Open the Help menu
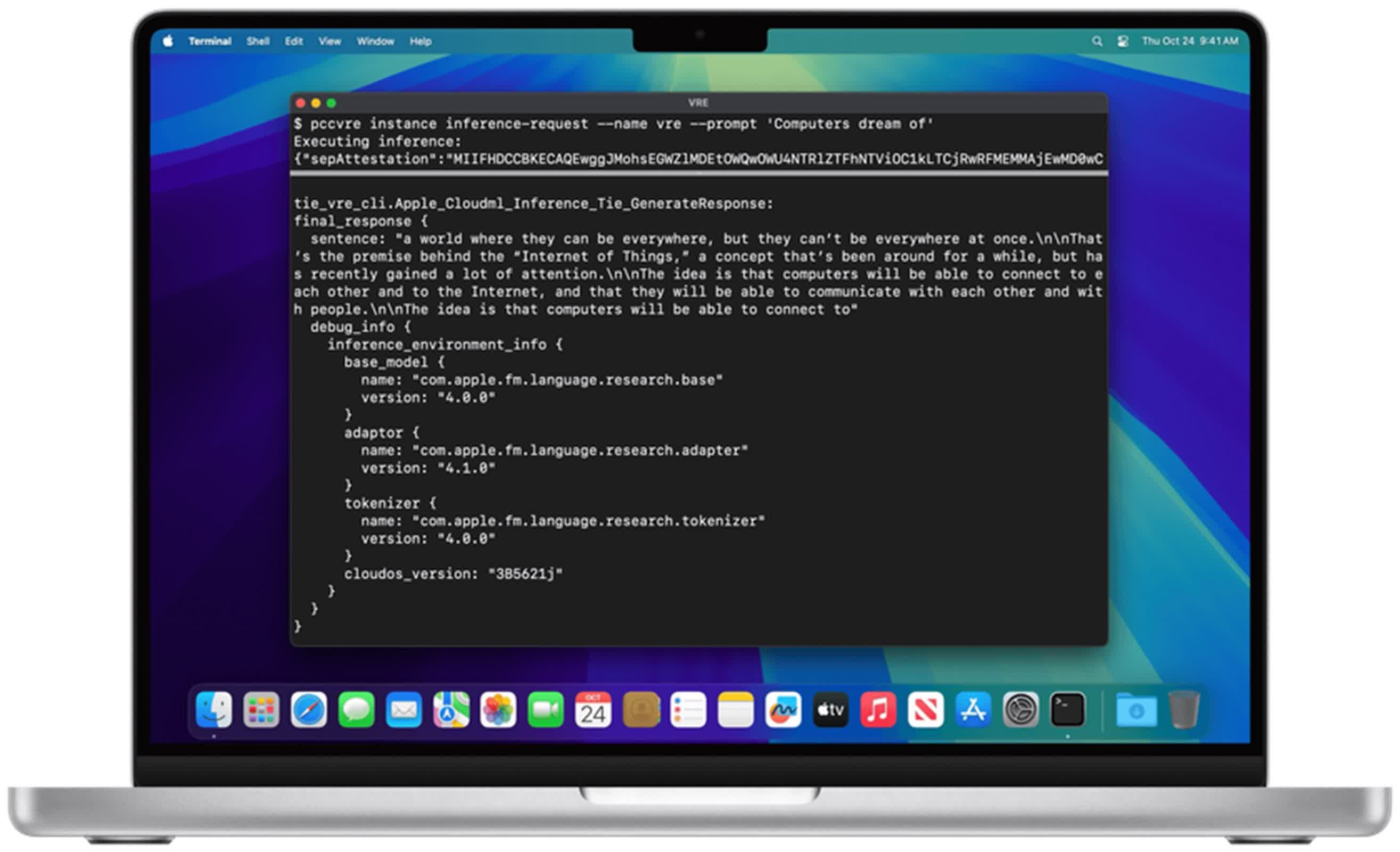1400x852 pixels. coord(421,42)
